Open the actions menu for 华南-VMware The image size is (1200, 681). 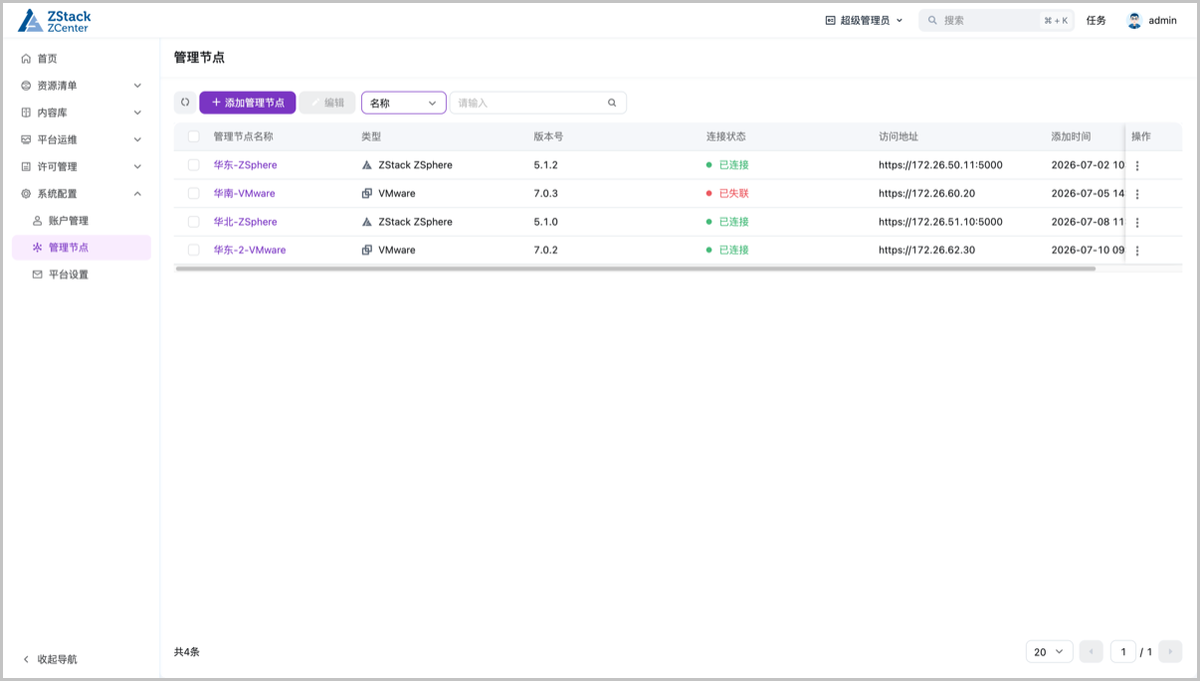[x=1137, y=194]
